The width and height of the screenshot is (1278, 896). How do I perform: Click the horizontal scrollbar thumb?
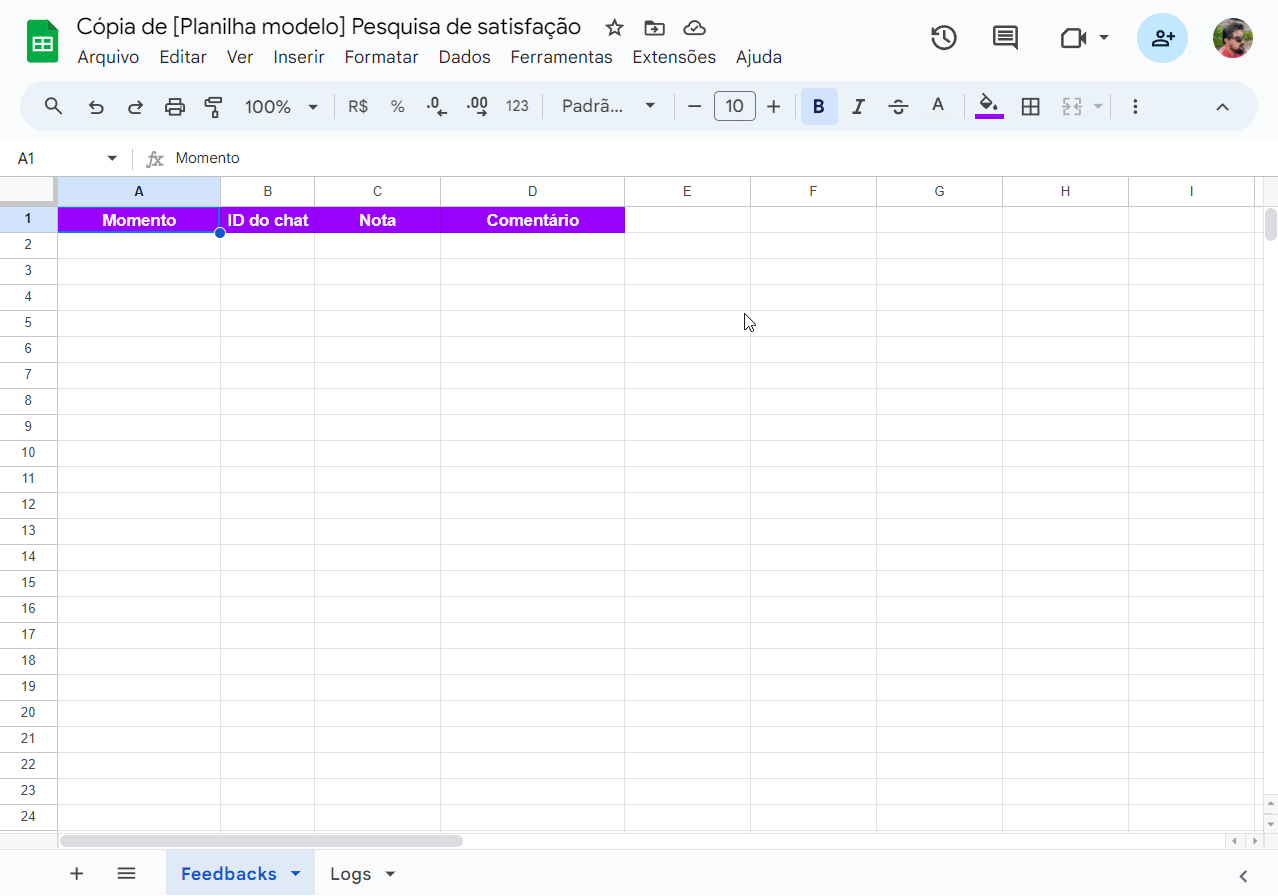coord(261,841)
